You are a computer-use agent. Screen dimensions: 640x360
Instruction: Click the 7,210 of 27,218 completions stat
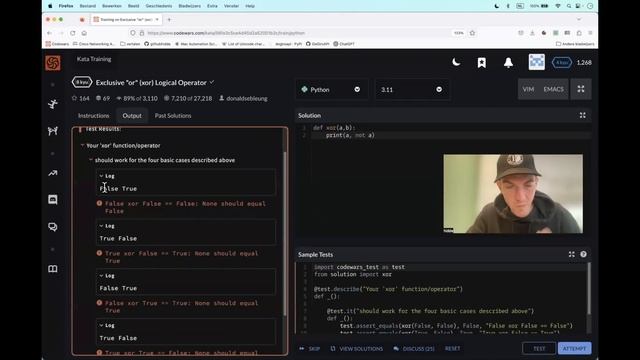point(188,98)
